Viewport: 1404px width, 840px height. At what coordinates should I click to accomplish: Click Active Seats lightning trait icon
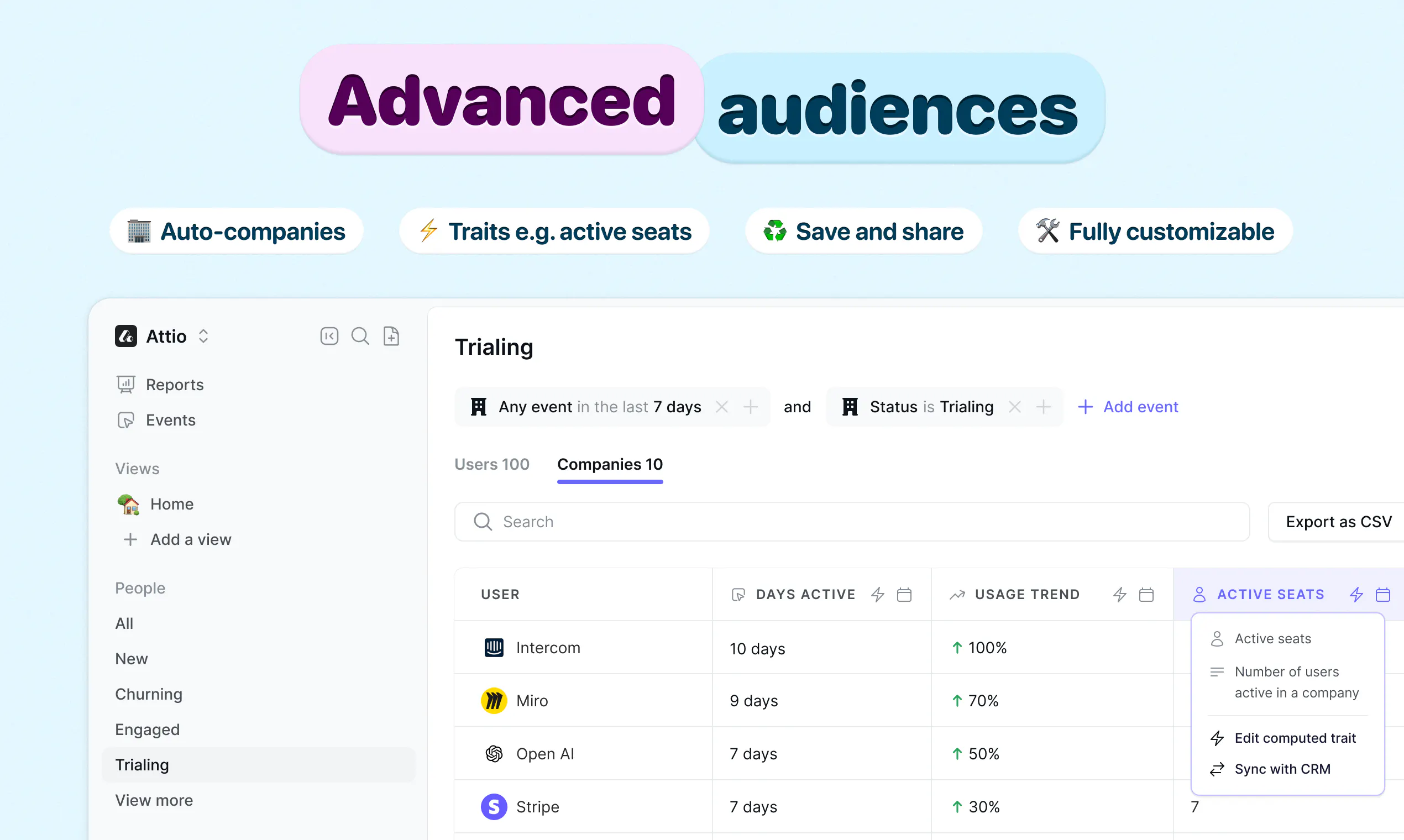click(1356, 594)
